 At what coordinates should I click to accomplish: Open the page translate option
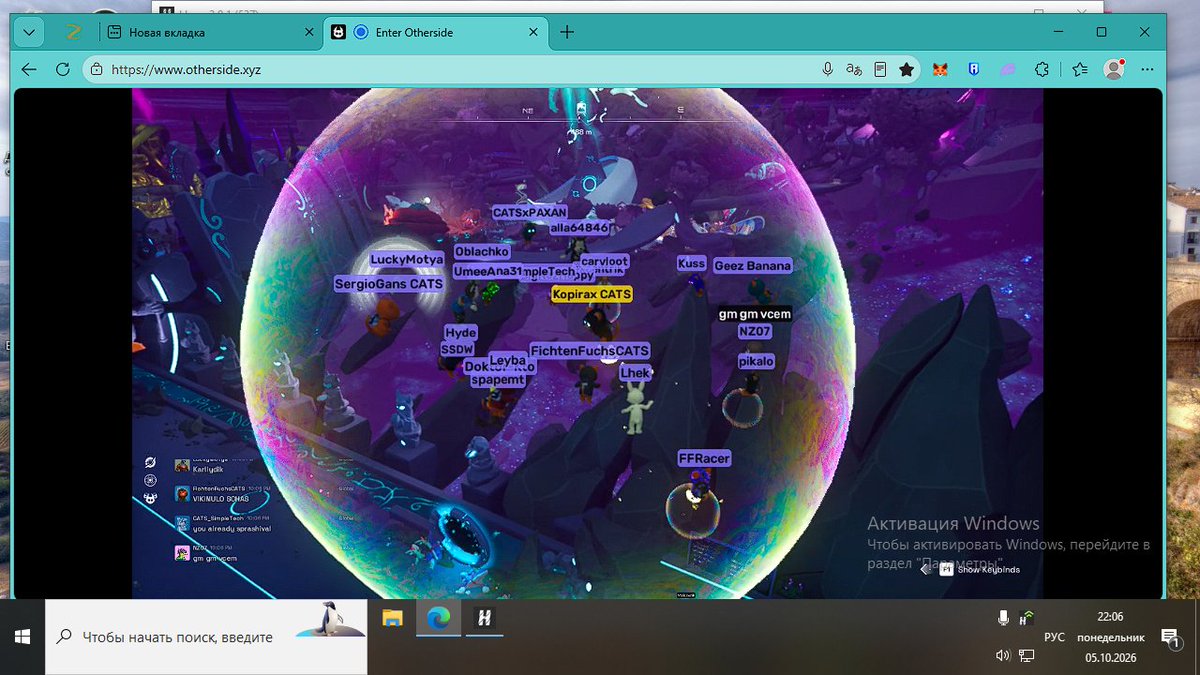pos(854,70)
